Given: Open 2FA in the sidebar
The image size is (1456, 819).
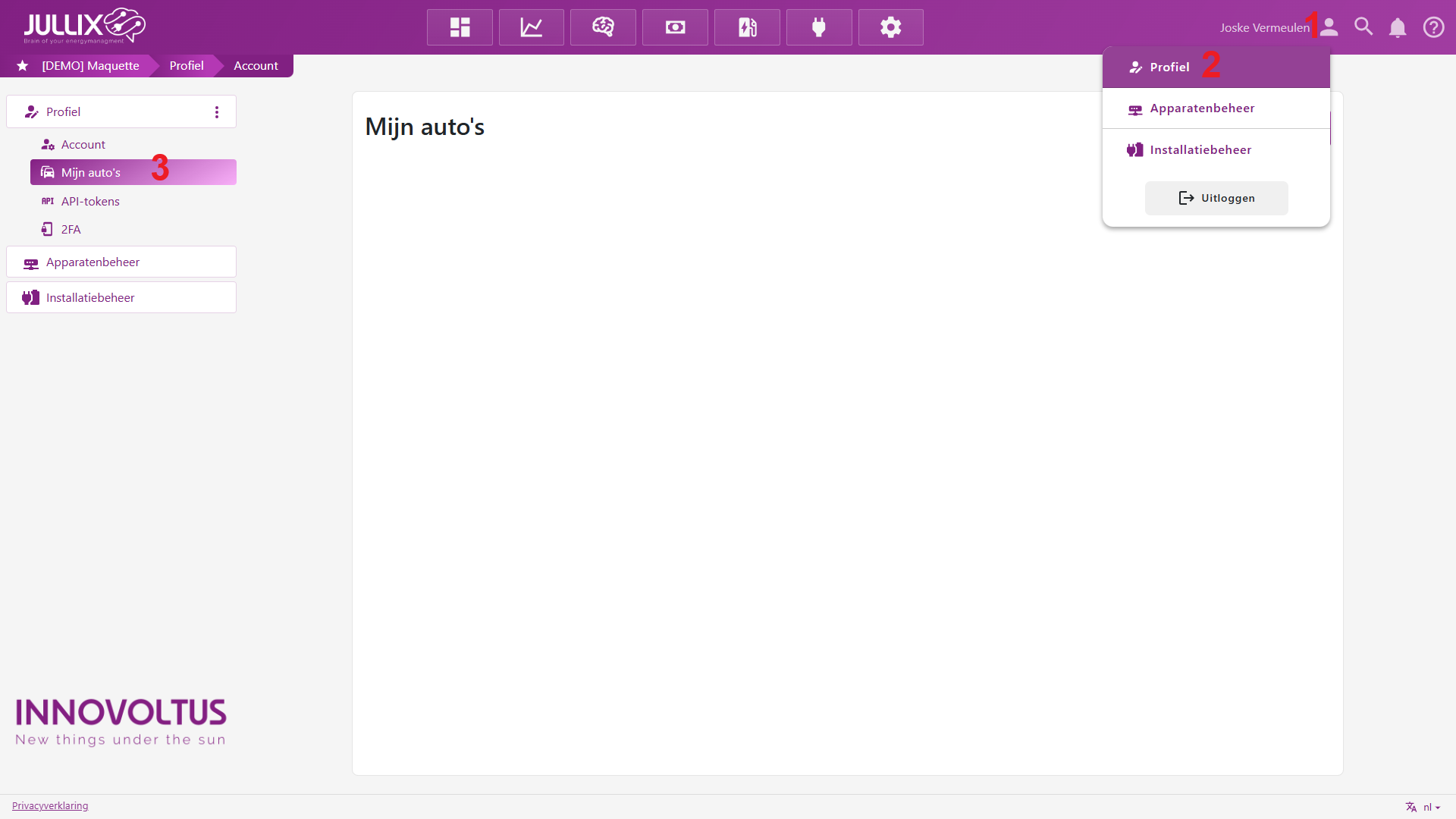Looking at the screenshot, I should click(71, 230).
